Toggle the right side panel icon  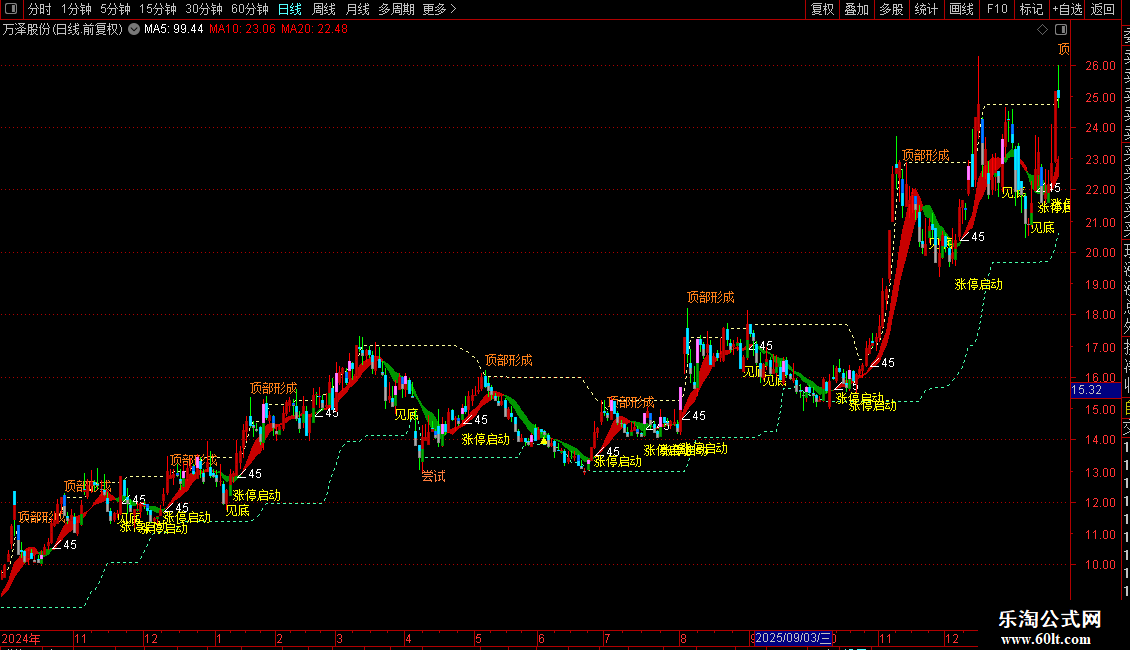pyautogui.click(x=1061, y=30)
